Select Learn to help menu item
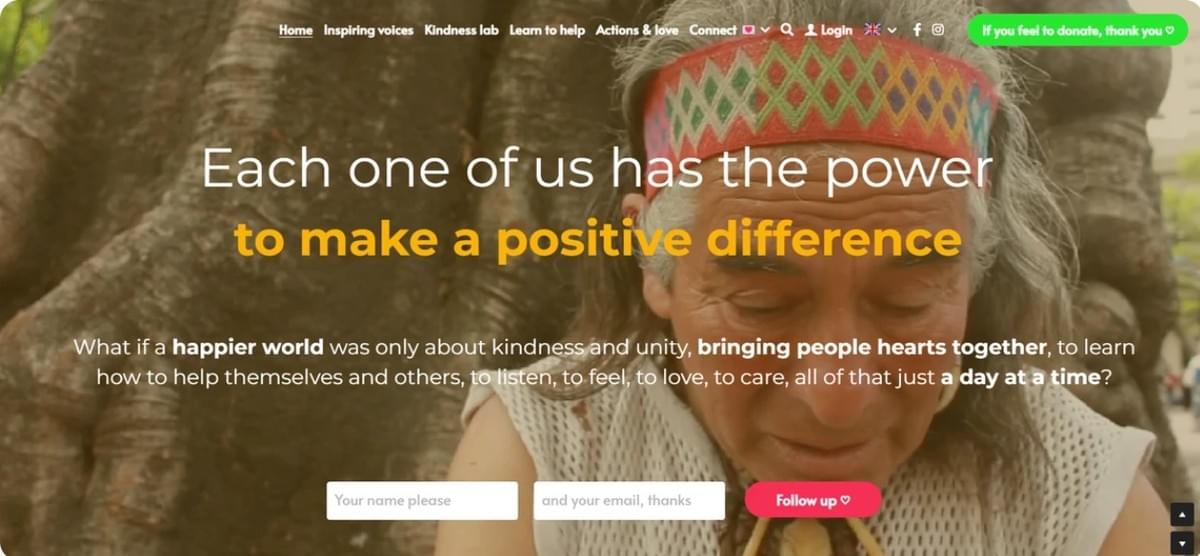The width and height of the screenshot is (1200, 556). [547, 30]
